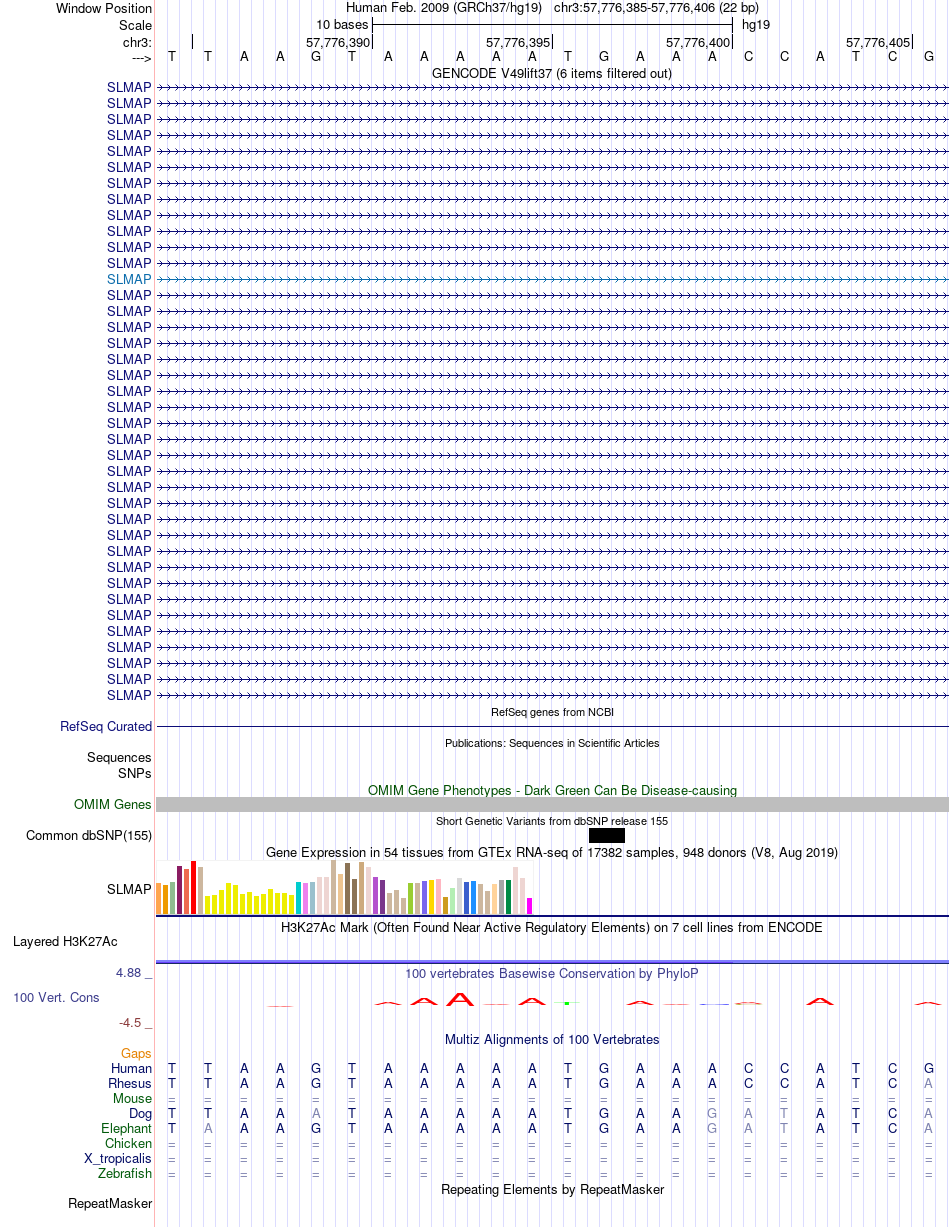Open the Repeating Elements by RepeatMasker title

pos(552,1190)
